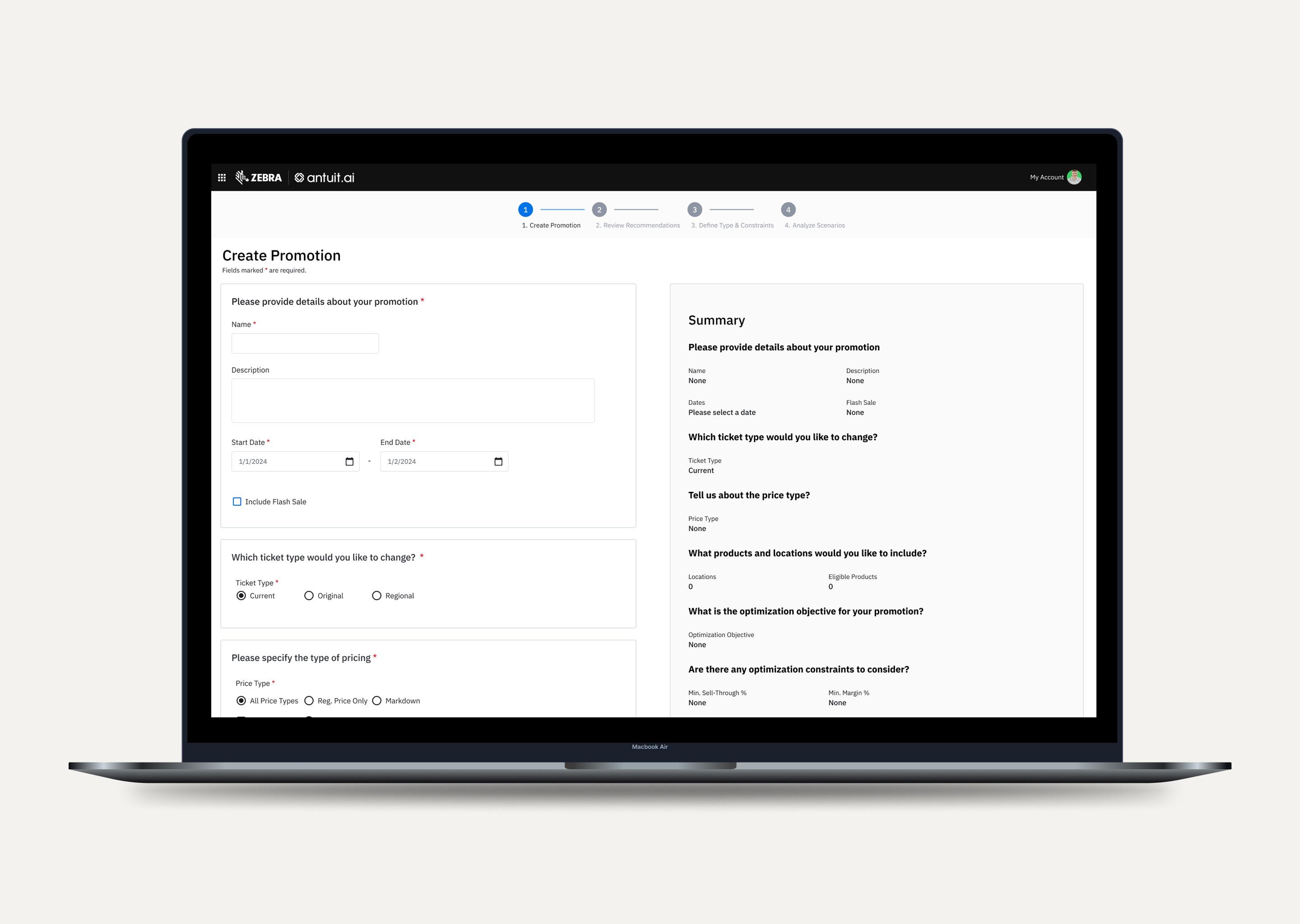Click the antuit.ai logo
Image resolution: width=1300 pixels, height=924 pixels.
coord(325,177)
